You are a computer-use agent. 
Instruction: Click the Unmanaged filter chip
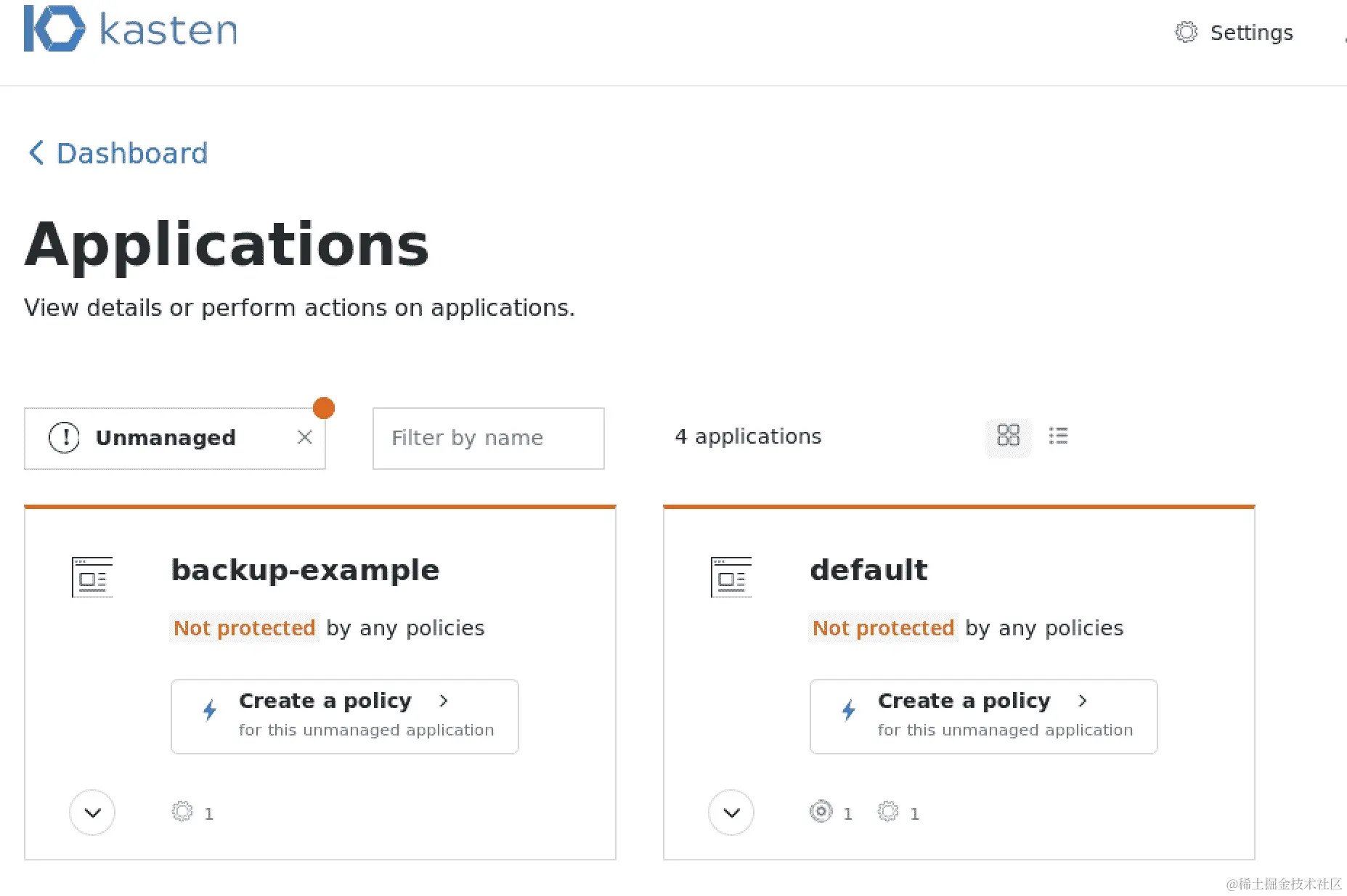165,438
